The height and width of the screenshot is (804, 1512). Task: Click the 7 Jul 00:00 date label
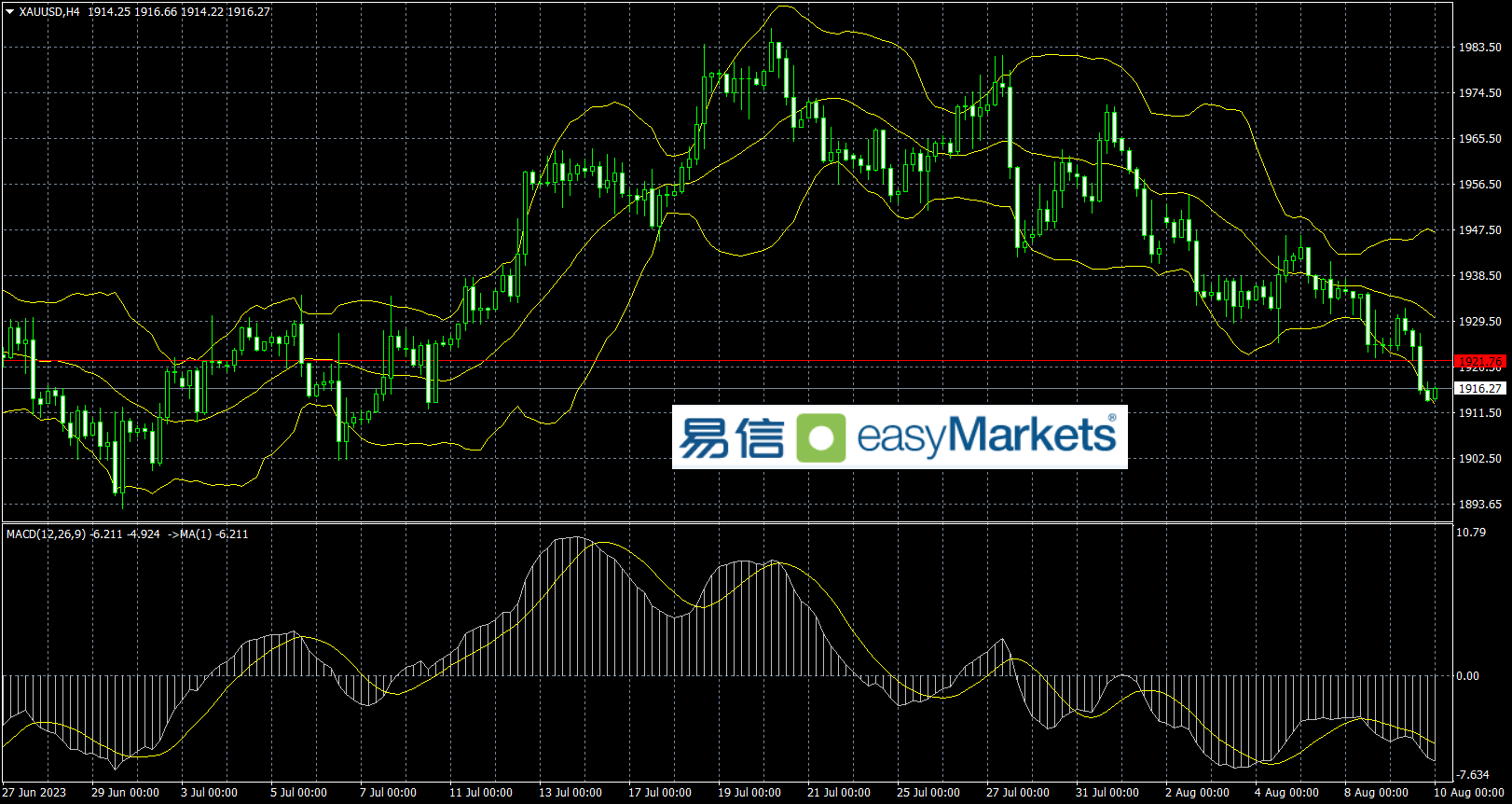[x=388, y=793]
